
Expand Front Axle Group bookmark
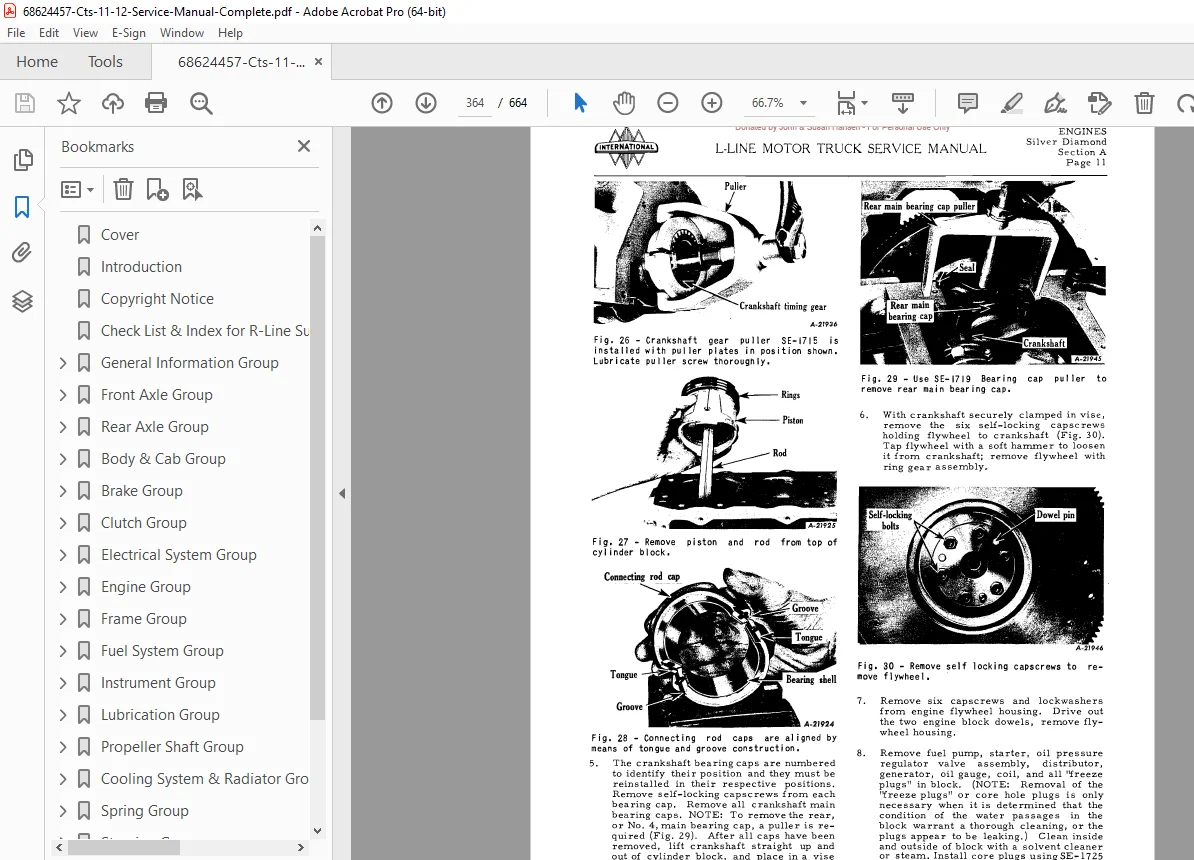63,395
